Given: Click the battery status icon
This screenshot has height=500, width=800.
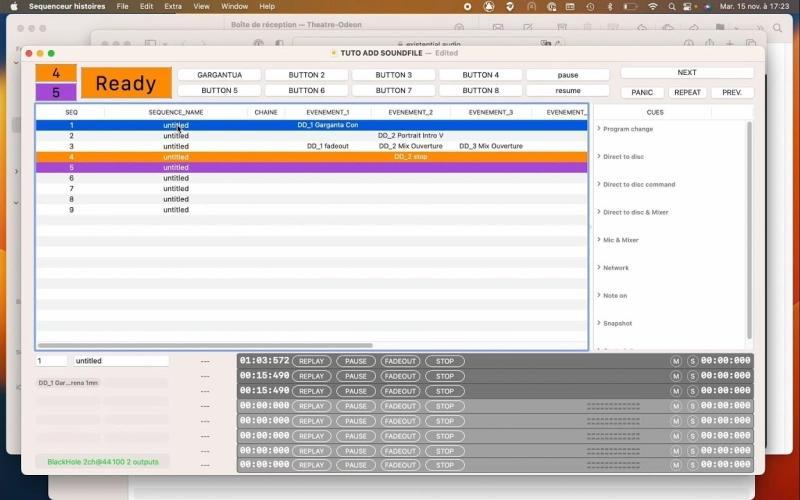Looking at the screenshot, I should [631, 7].
